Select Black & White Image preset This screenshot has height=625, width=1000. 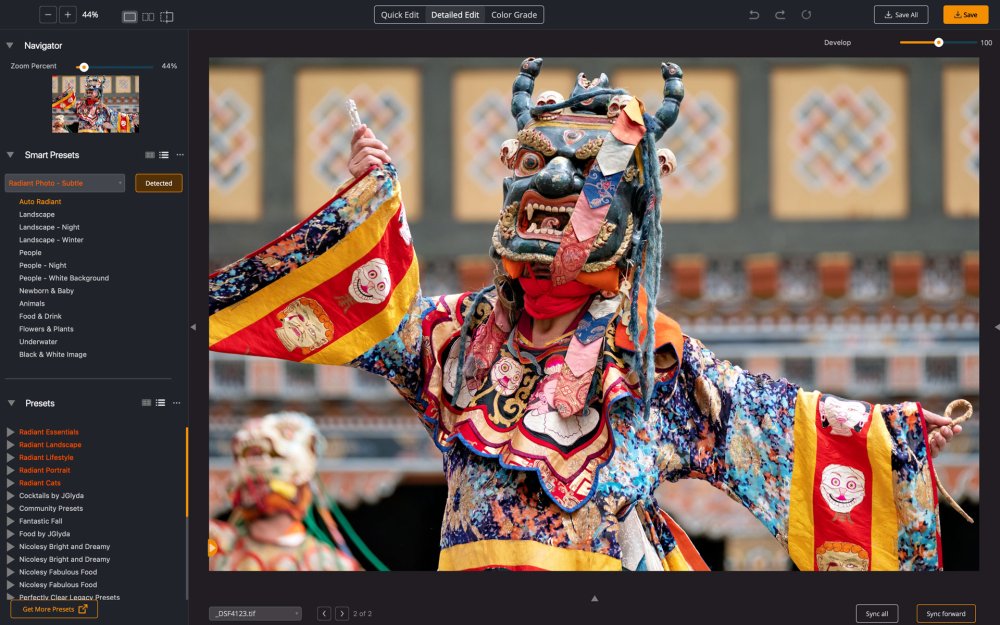tap(53, 355)
